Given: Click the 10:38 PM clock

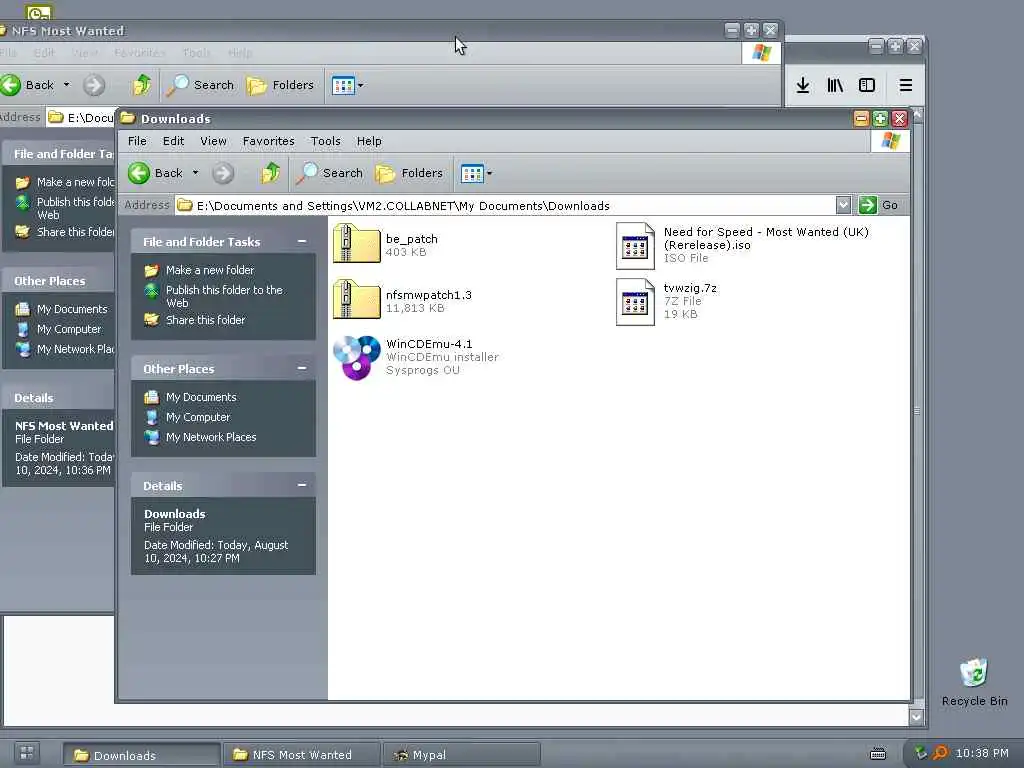Looking at the screenshot, I should click(x=982, y=753).
